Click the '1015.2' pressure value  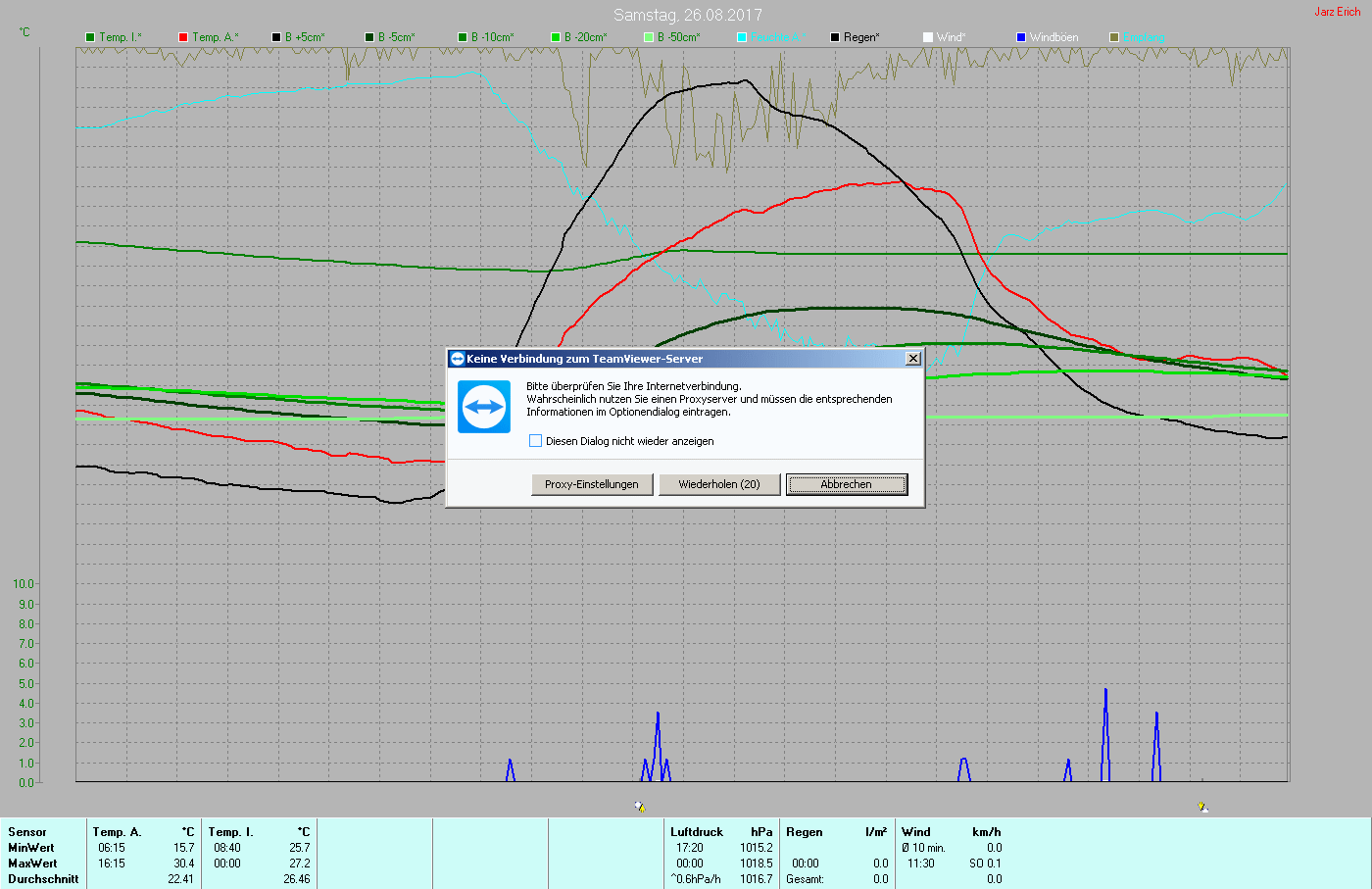click(x=757, y=848)
